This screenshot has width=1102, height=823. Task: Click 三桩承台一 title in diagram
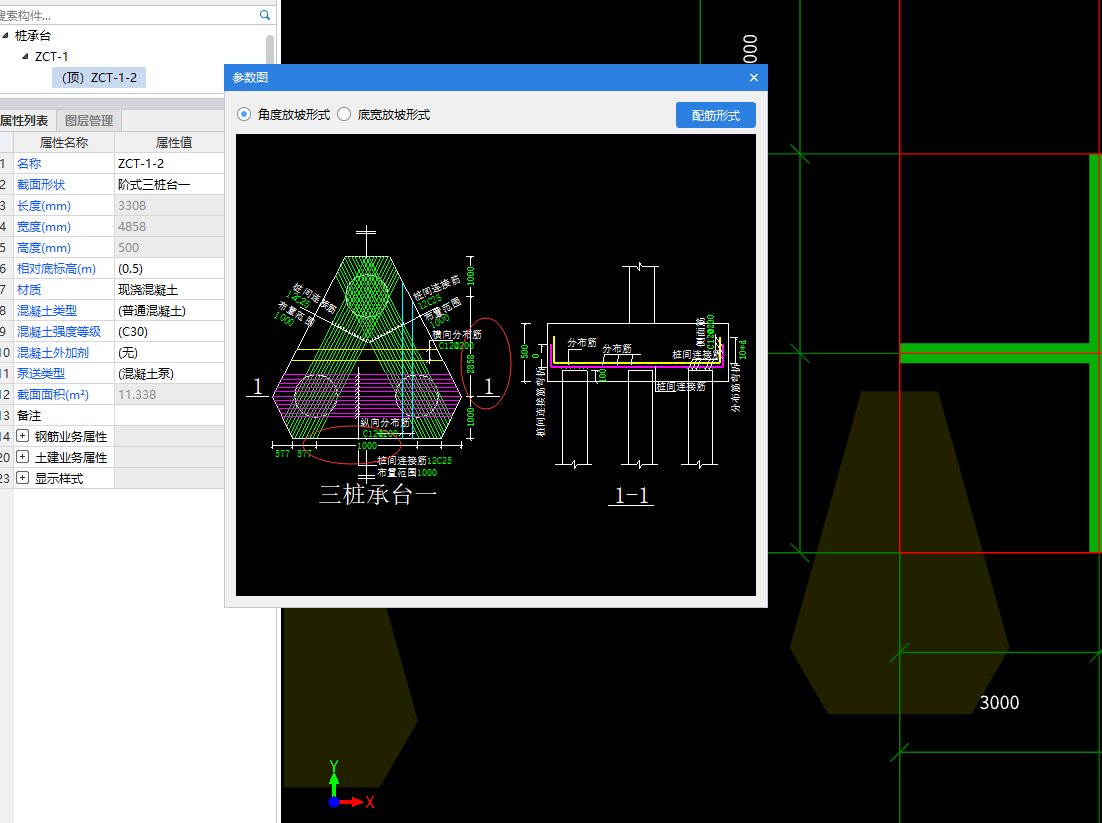[378, 495]
